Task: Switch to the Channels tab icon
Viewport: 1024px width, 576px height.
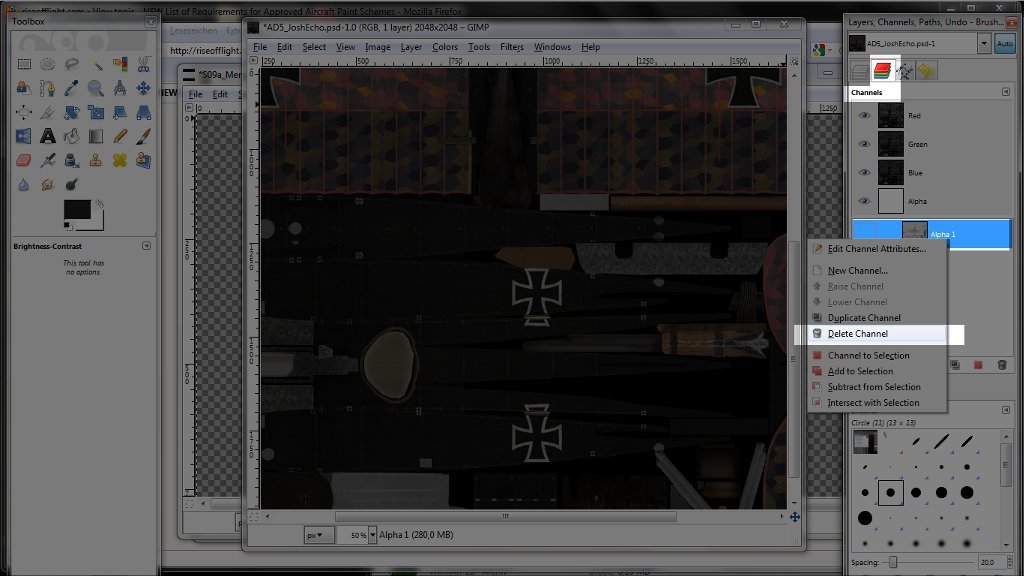Action: pos(882,71)
